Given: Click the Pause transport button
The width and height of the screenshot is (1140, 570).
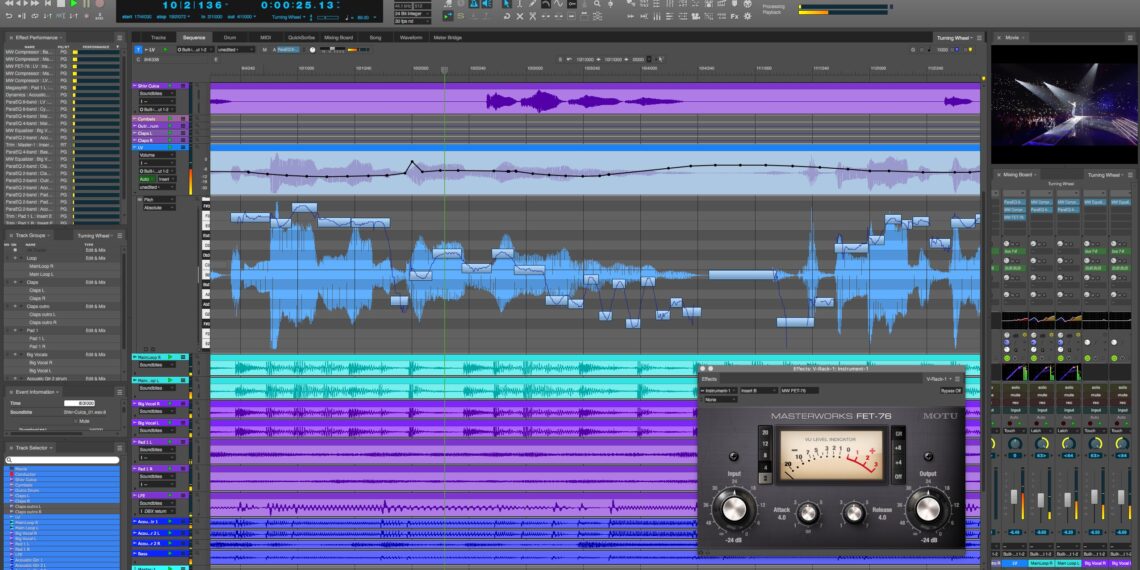Looking at the screenshot, I should click(86, 3).
